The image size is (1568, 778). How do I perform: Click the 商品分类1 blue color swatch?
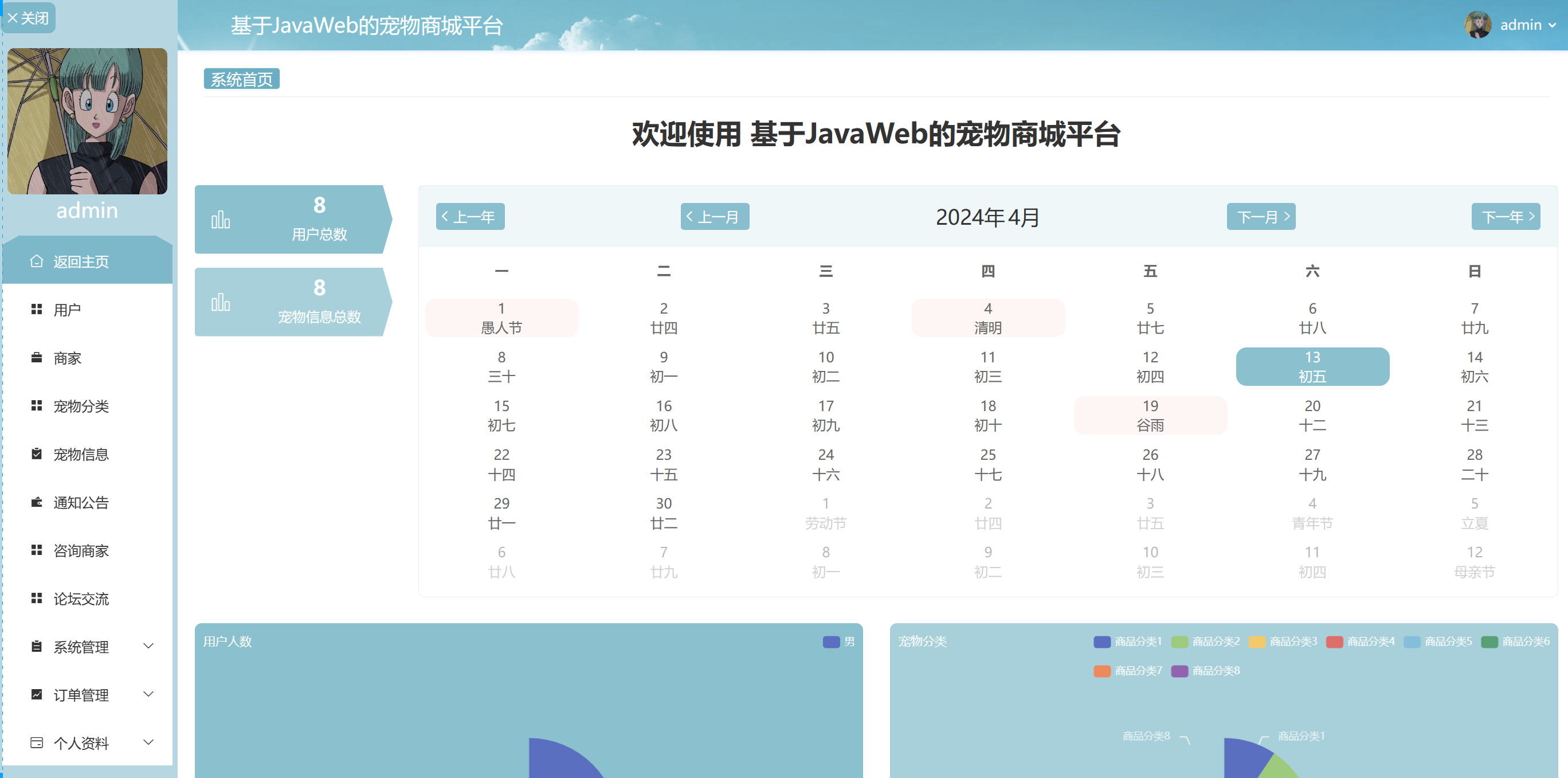coord(1101,642)
